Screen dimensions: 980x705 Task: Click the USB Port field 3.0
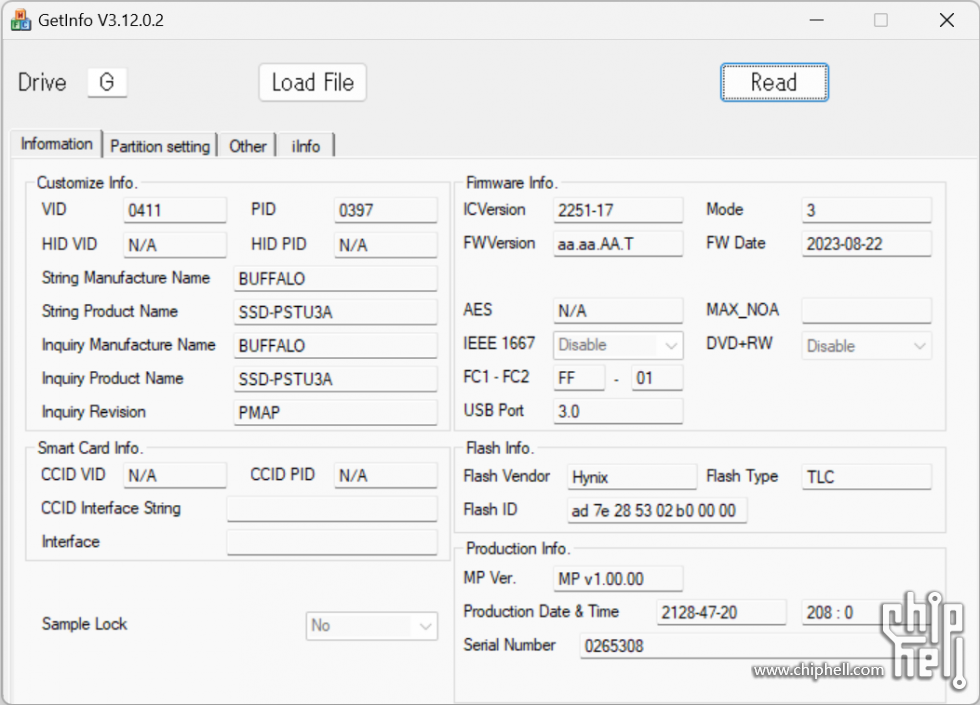[618, 411]
